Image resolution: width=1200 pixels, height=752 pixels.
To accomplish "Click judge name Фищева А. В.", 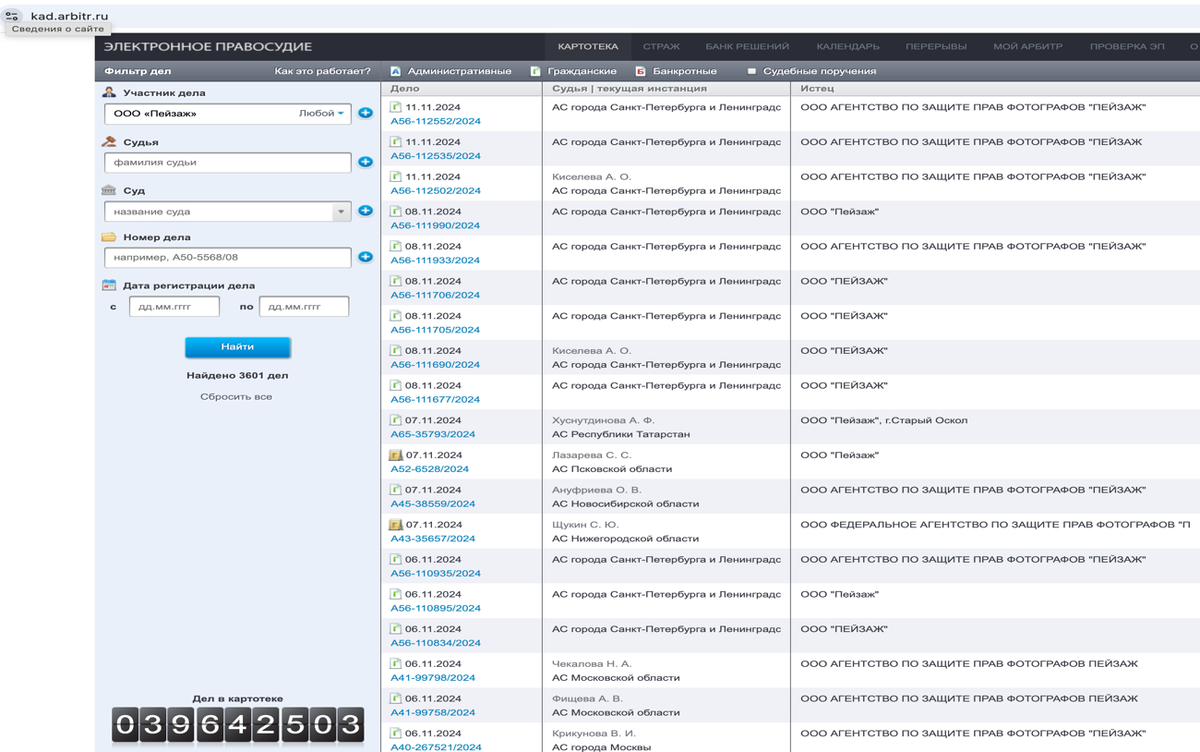I will click(588, 698).
